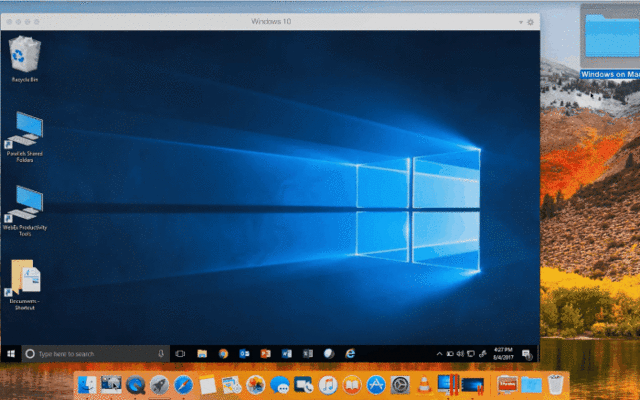Open Finder from the macOS Dock

87,385
